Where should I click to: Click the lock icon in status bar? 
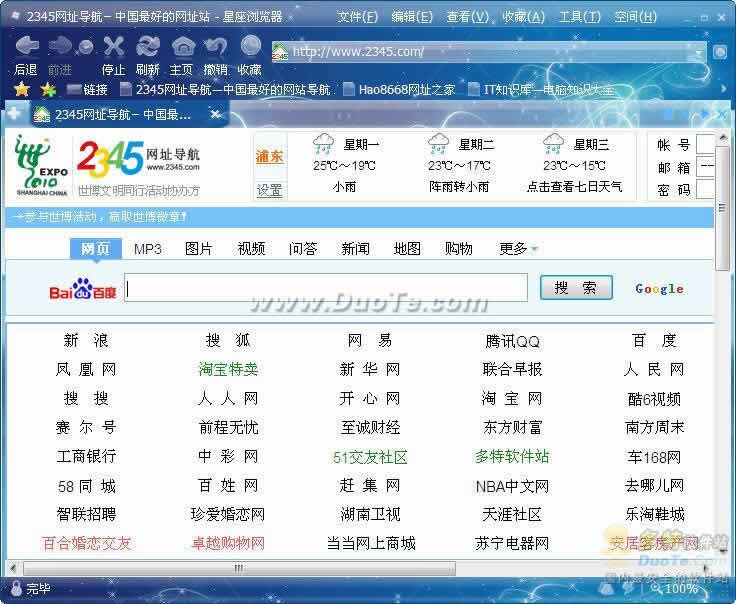16,588
